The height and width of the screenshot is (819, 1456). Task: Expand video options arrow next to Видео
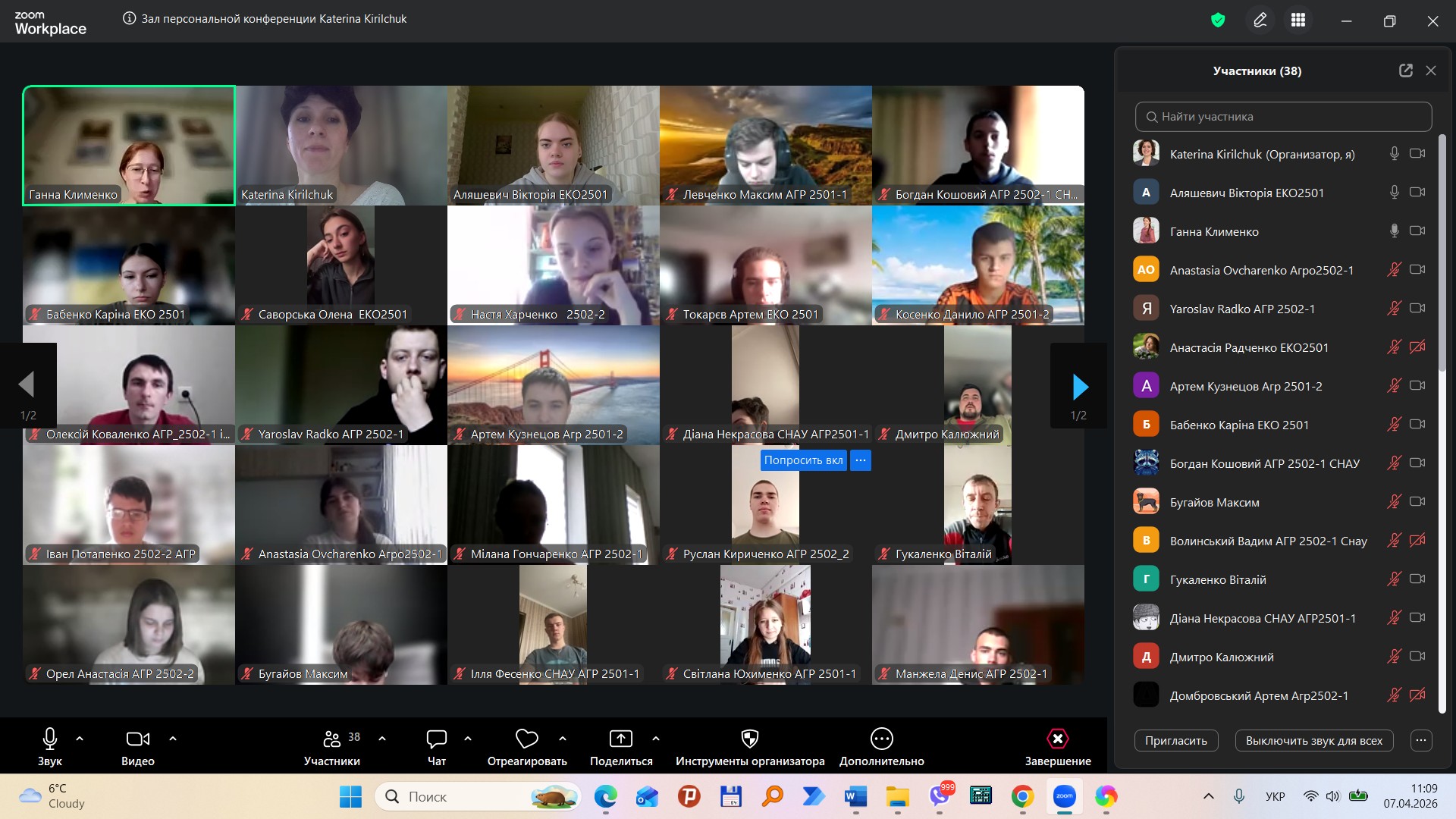173,739
